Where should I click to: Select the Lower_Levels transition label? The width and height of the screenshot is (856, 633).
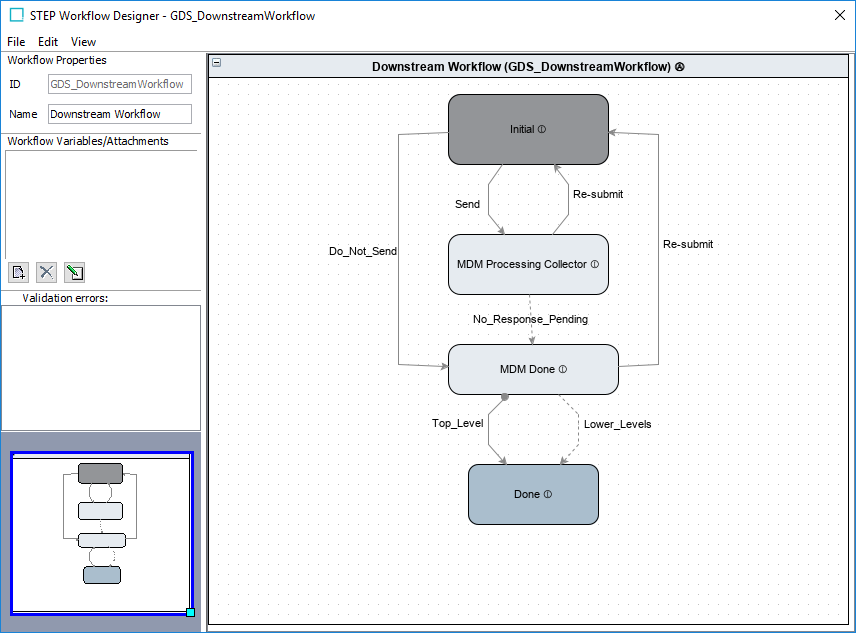point(617,424)
